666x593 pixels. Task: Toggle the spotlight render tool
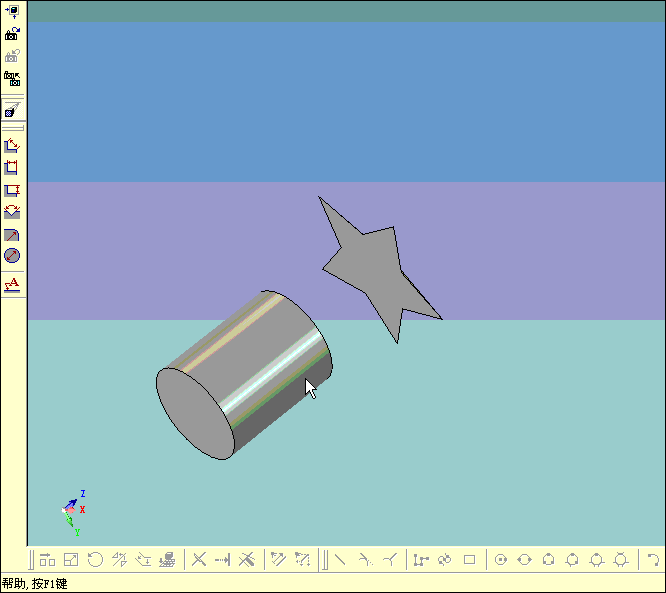coord(12,110)
